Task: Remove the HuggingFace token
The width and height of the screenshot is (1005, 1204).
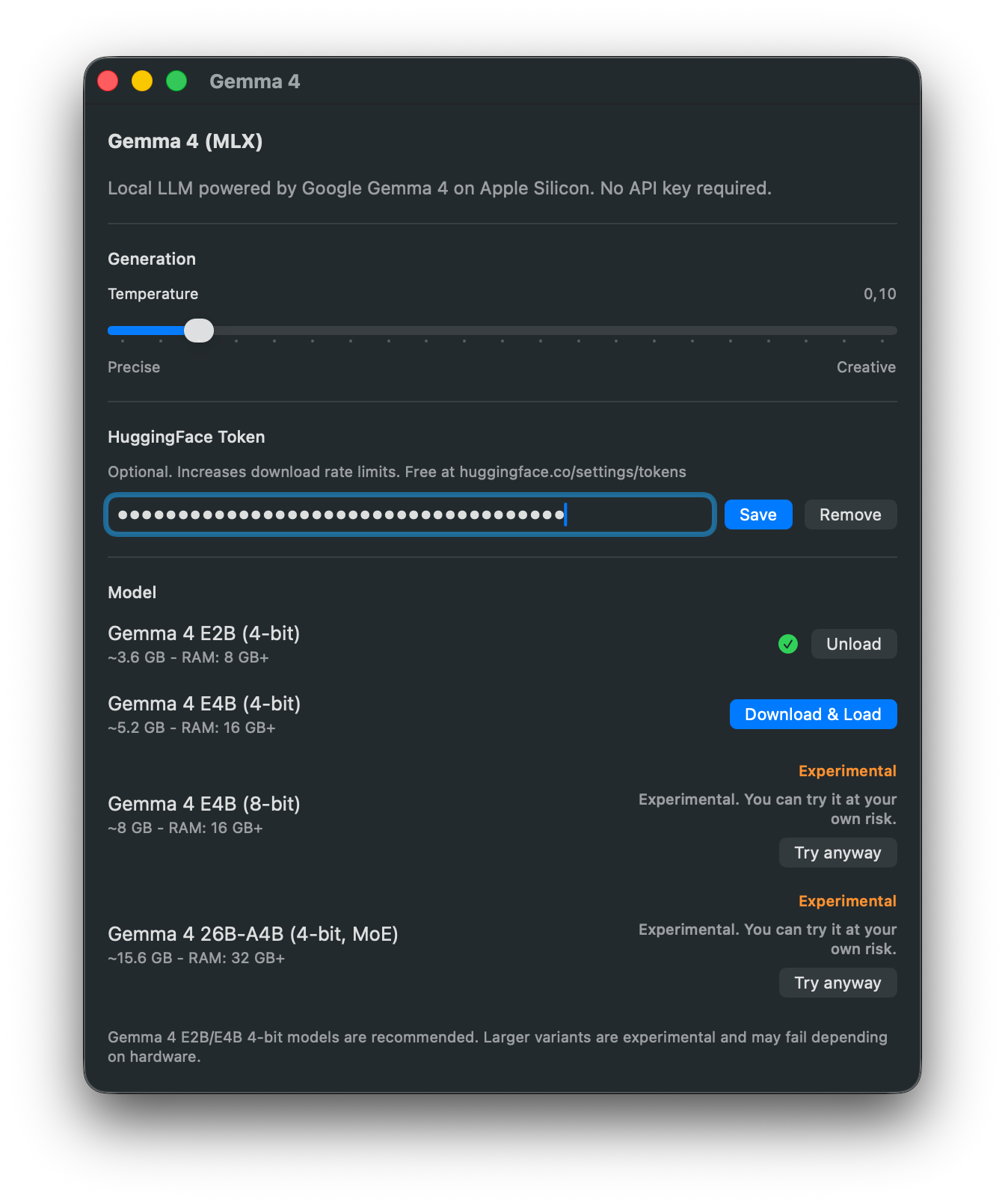Action: click(850, 515)
